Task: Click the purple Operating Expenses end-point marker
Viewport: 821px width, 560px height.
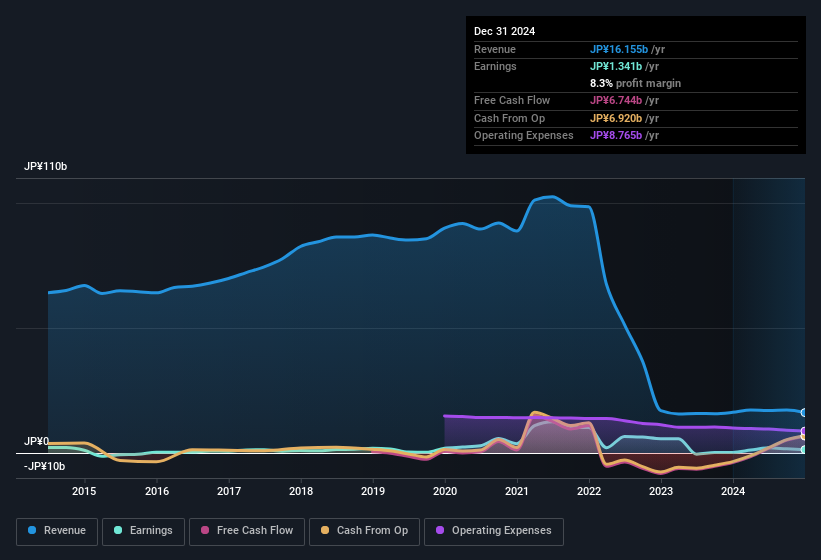Action: (804, 431)
